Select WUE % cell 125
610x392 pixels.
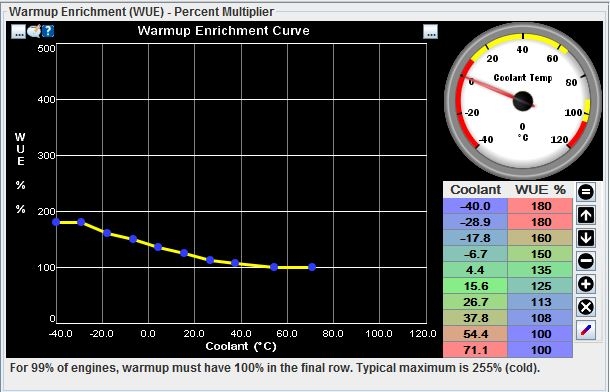[540, 286]
